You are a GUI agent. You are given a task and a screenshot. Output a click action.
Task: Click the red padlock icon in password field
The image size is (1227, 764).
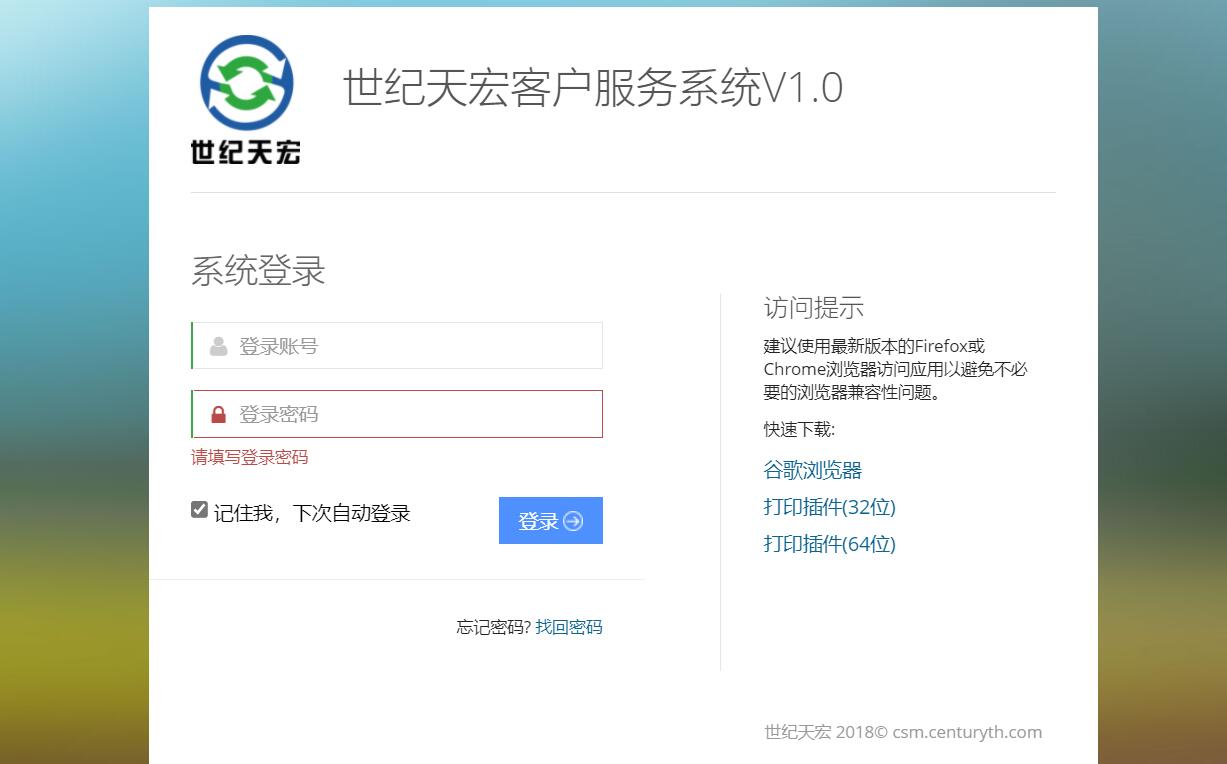coord(218,415)
